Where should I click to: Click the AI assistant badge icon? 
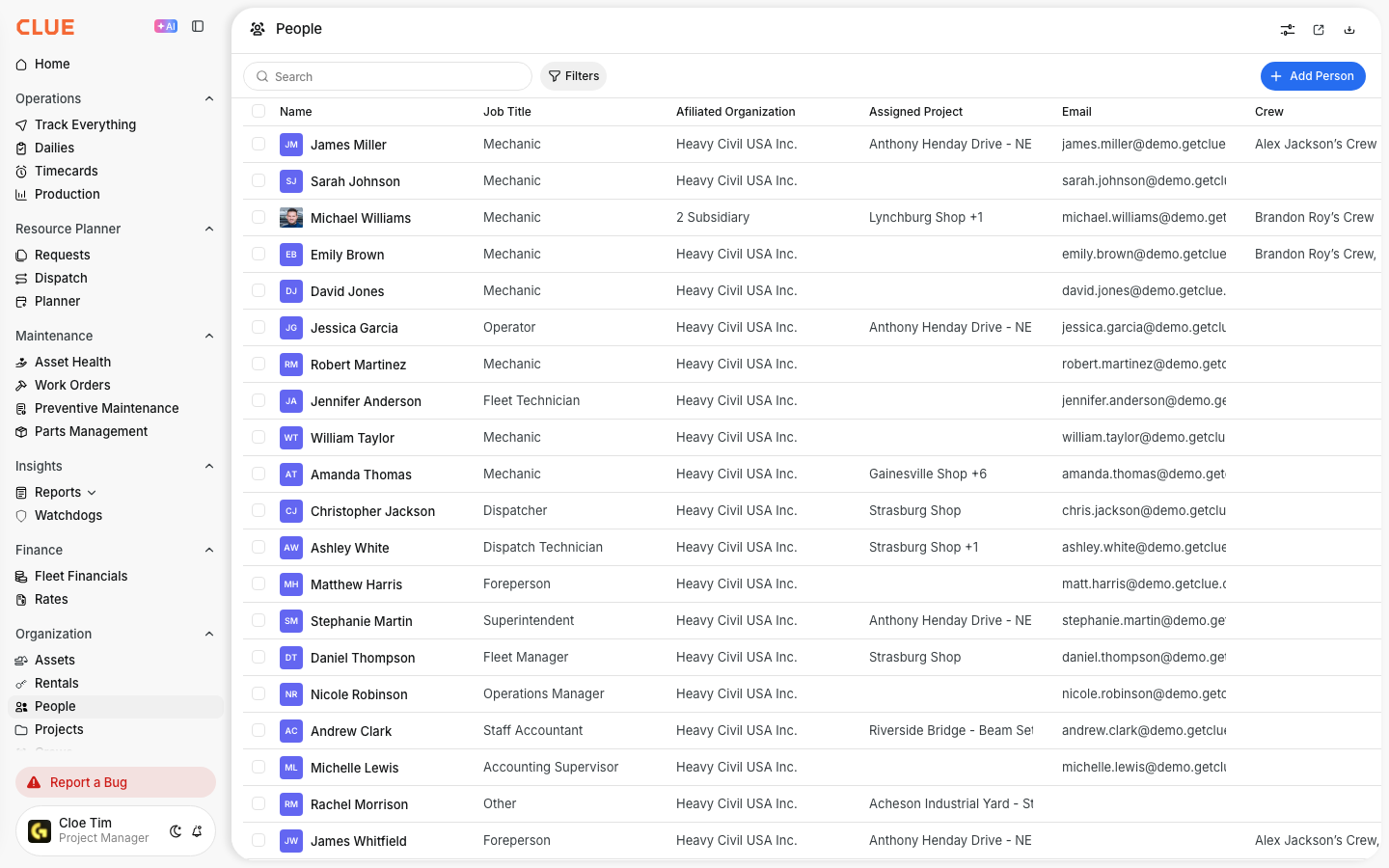click(x=166, y=27)
